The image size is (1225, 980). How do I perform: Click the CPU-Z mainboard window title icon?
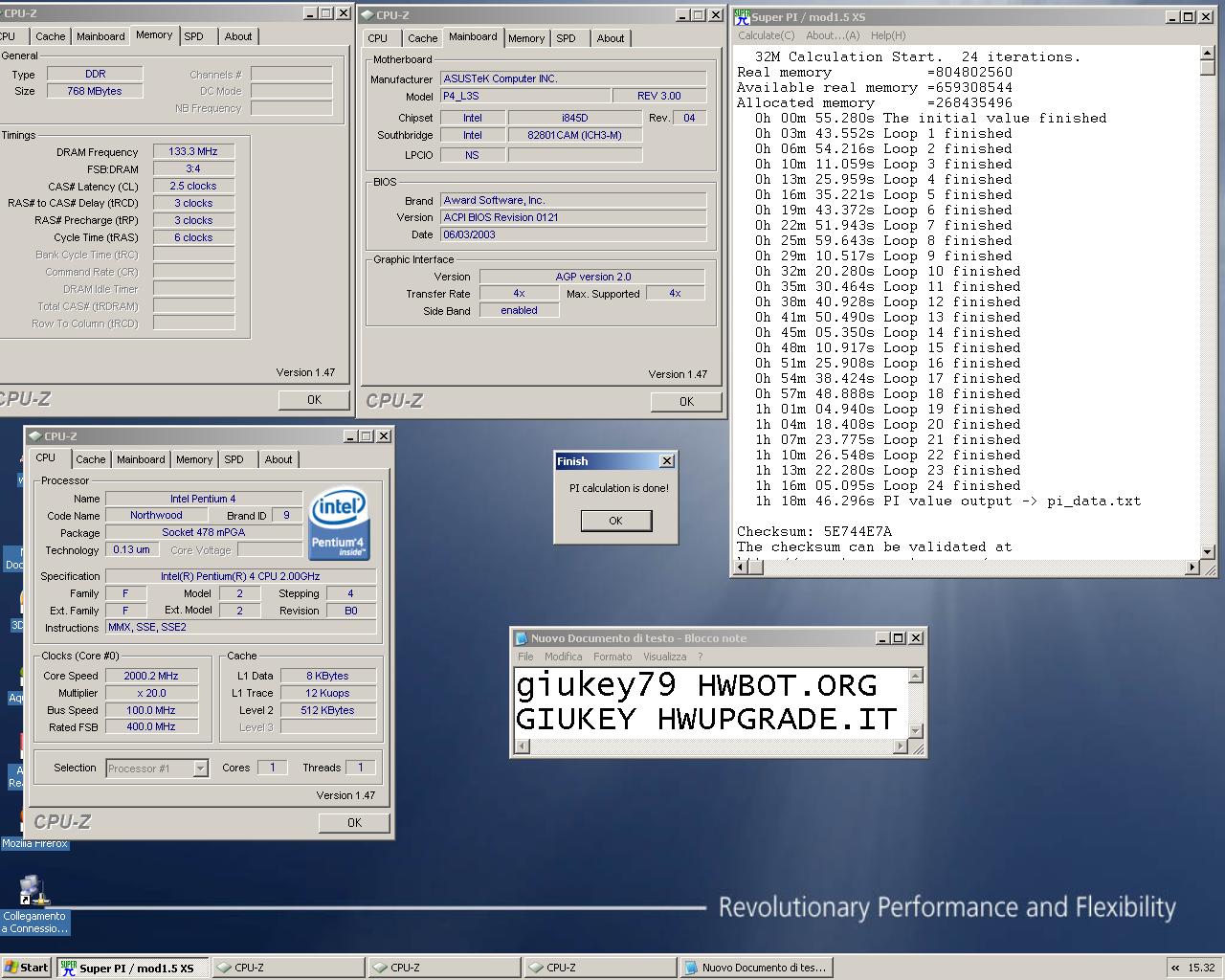[x=367, y=15]
